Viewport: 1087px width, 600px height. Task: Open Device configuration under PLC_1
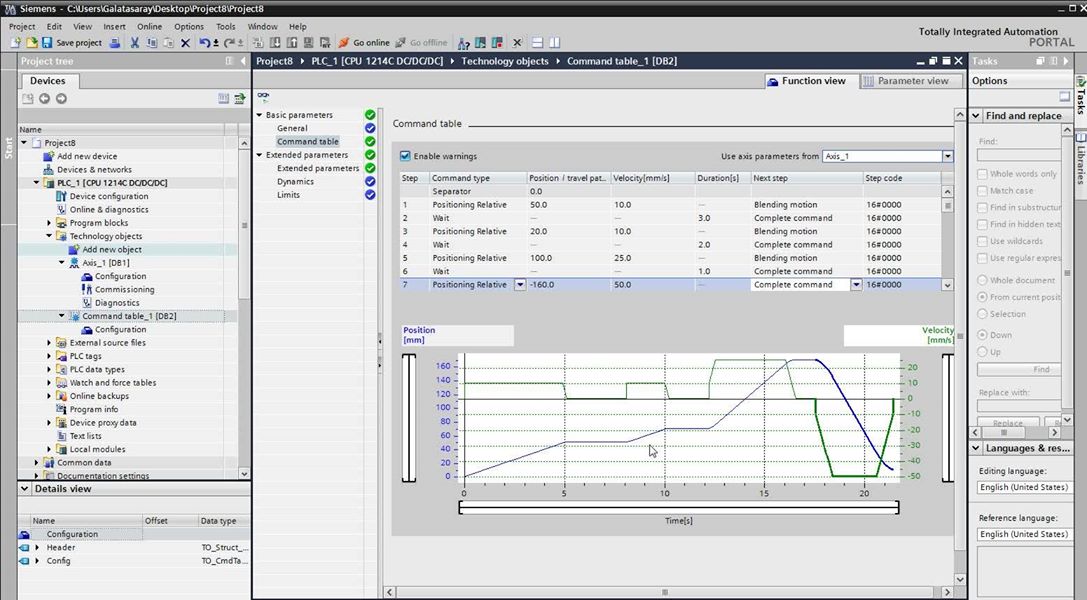[109, 197]
